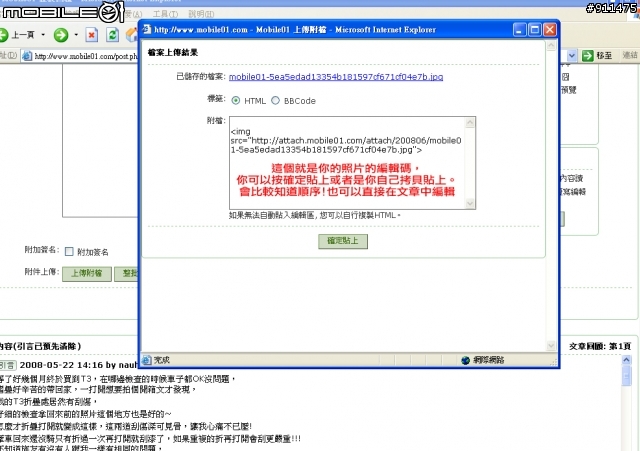Click the 網際網路 status bar text
This screenshot has height=451, width=640.
pyautogui.click(x=489, y=360)
